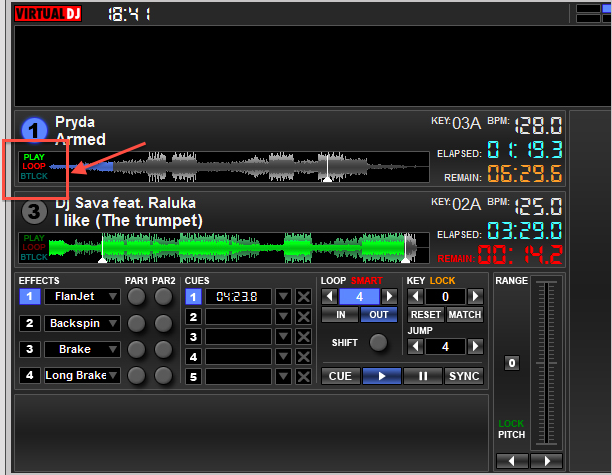Open cue 3 options dropdown

click(x=283, y=336)
